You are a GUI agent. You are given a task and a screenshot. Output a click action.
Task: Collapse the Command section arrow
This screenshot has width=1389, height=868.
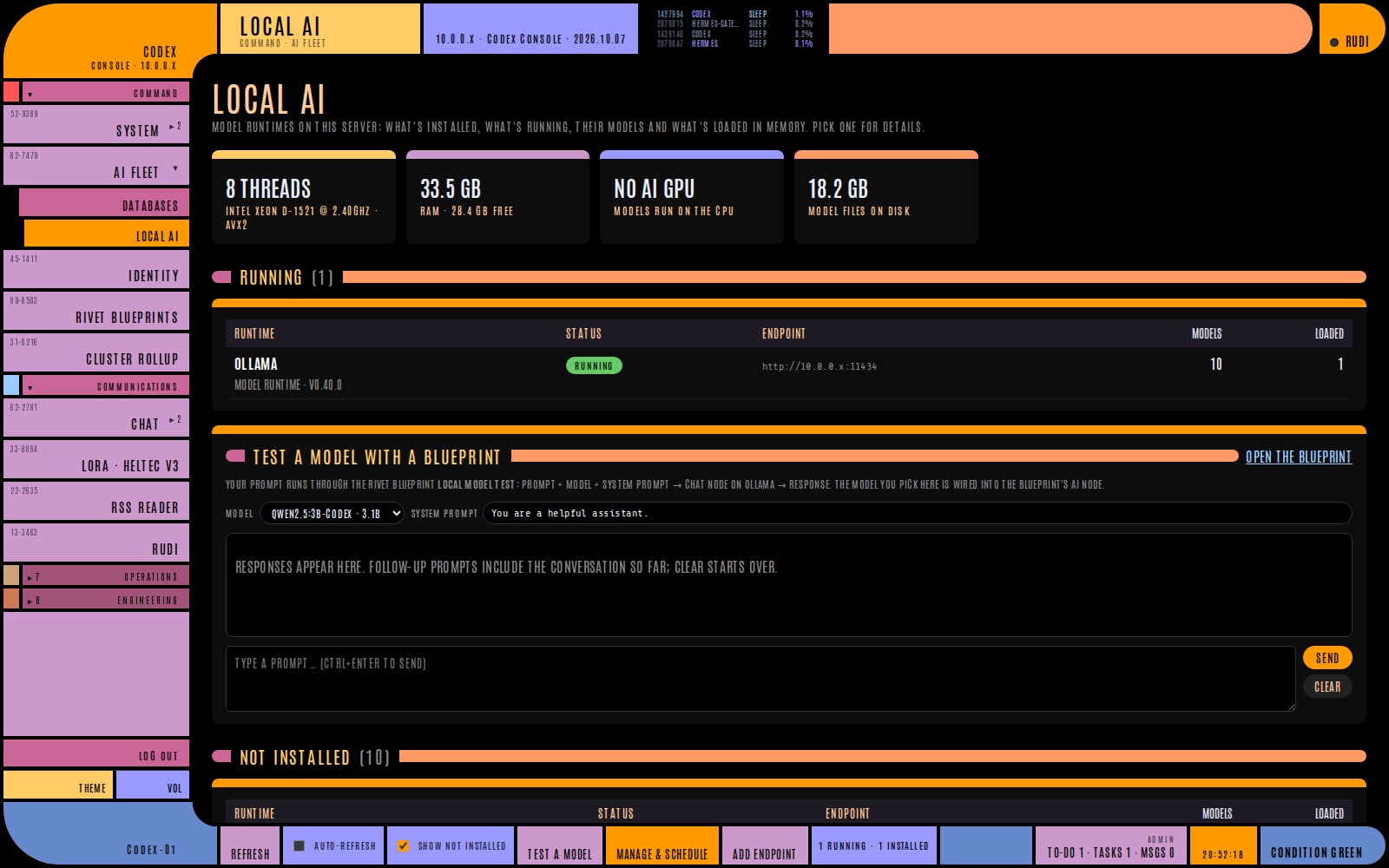(30, 94)
